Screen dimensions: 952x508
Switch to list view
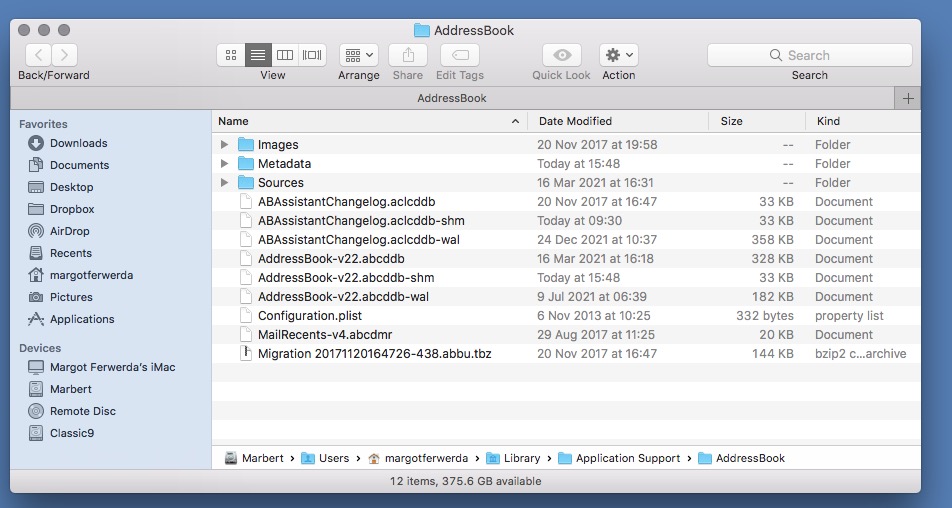[258, 55]
